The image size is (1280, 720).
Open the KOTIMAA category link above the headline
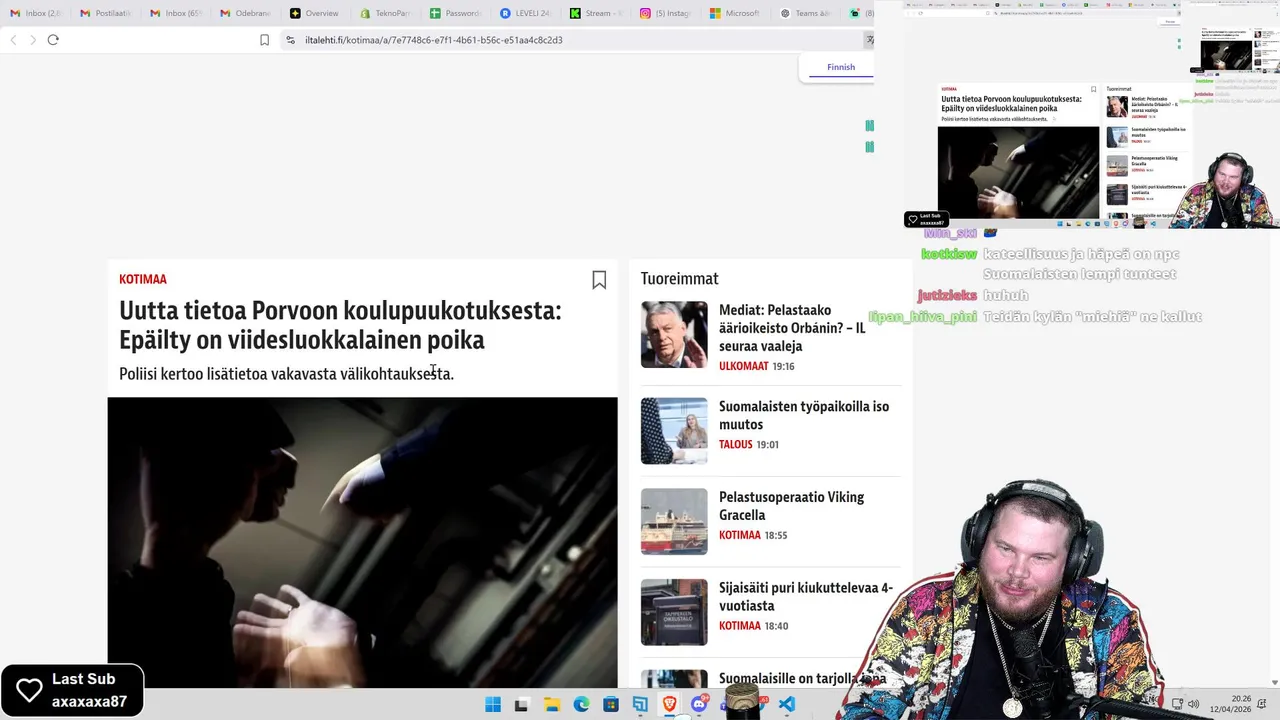click(143, 279)
